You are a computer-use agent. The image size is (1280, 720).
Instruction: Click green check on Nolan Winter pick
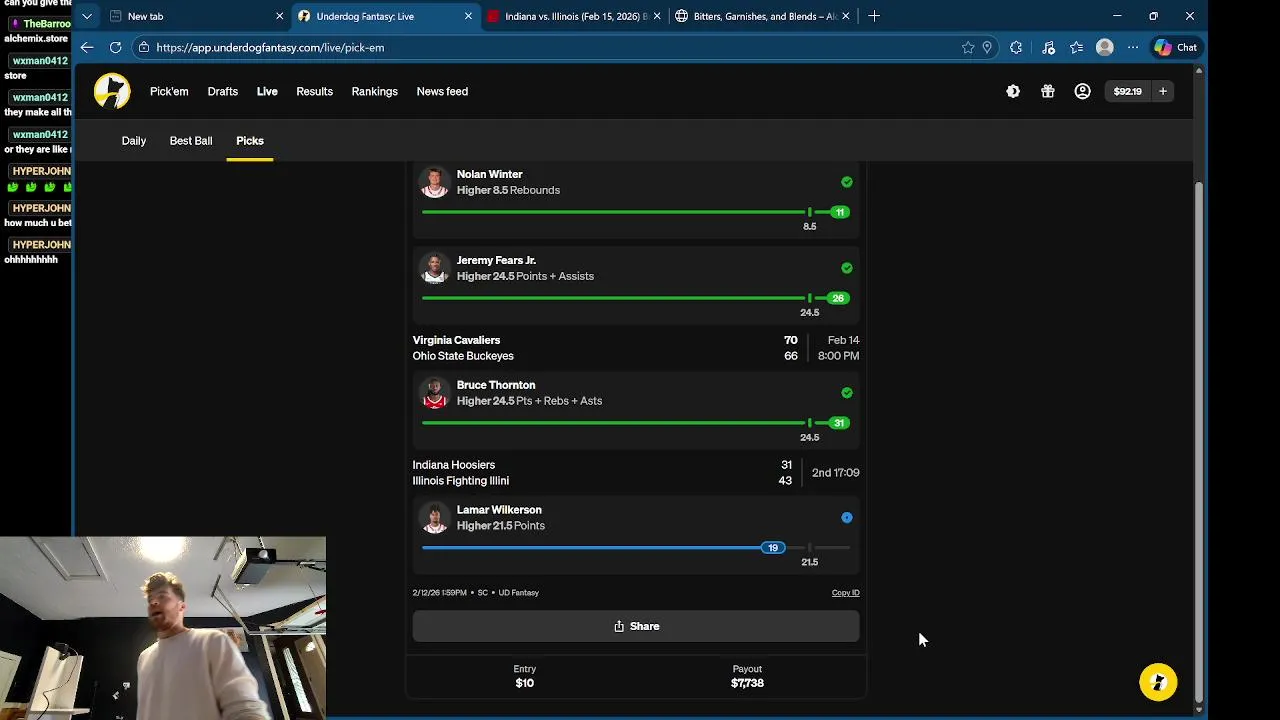847,182
